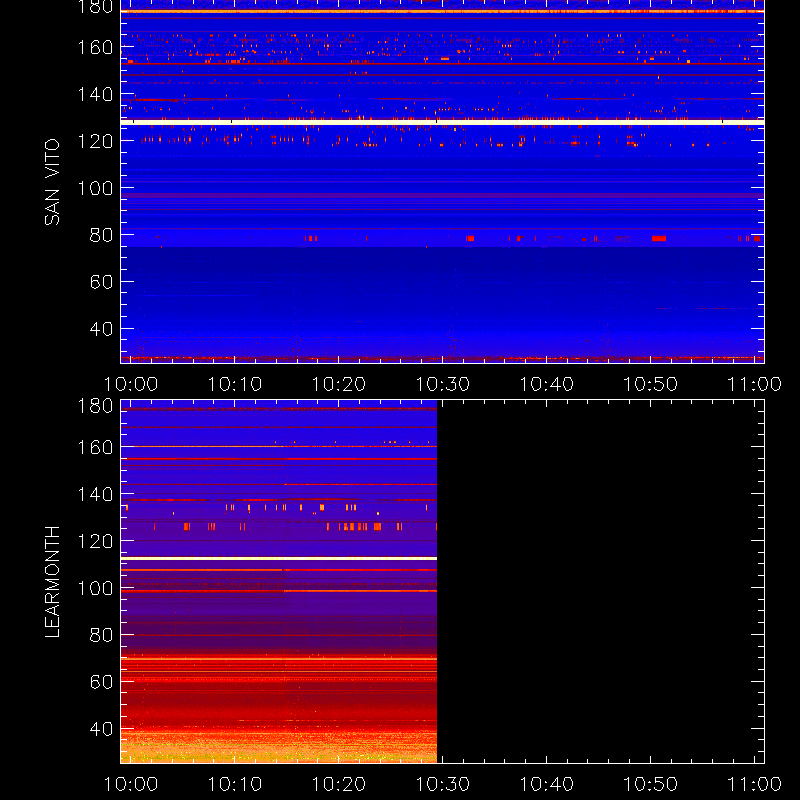This screenshot has width=800, height=800.
Task: Select the 140 label on the Learmonth axis
Action: click(95, 494)
